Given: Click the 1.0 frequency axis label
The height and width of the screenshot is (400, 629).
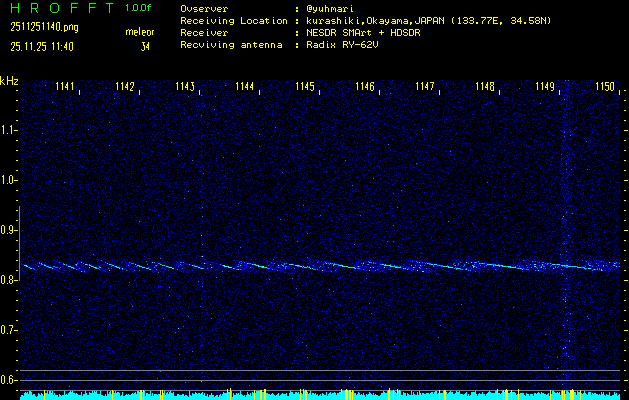Looking at the screenshot, I should pos(9,180).
